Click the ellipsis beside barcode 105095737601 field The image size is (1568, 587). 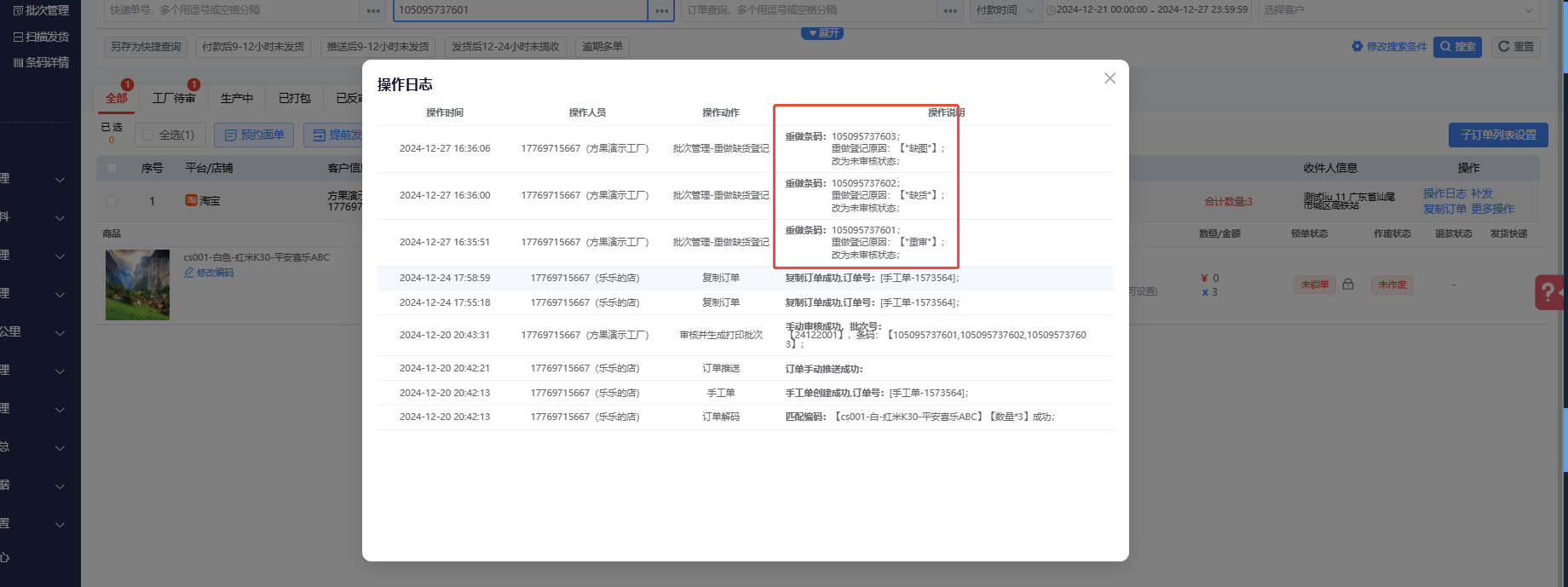661,10
